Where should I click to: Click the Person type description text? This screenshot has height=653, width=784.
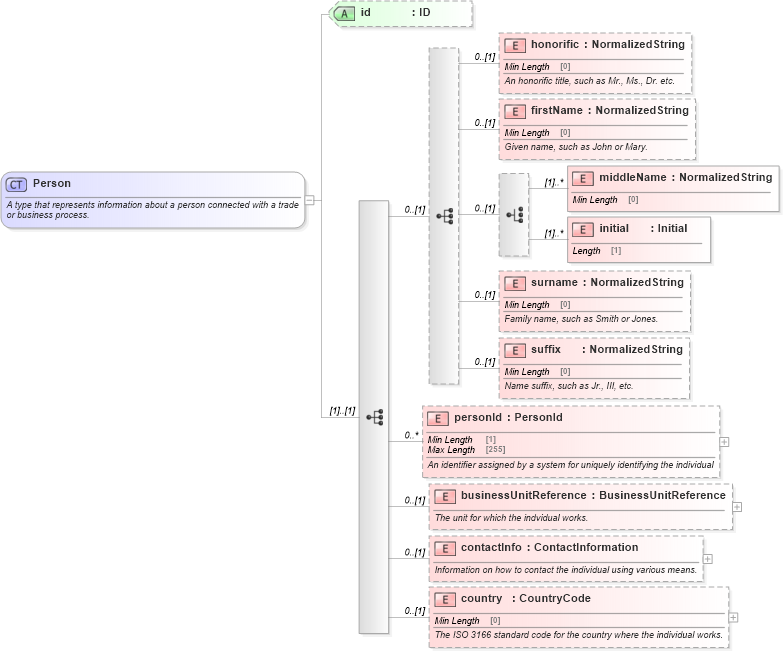click(x=152, y=210)
